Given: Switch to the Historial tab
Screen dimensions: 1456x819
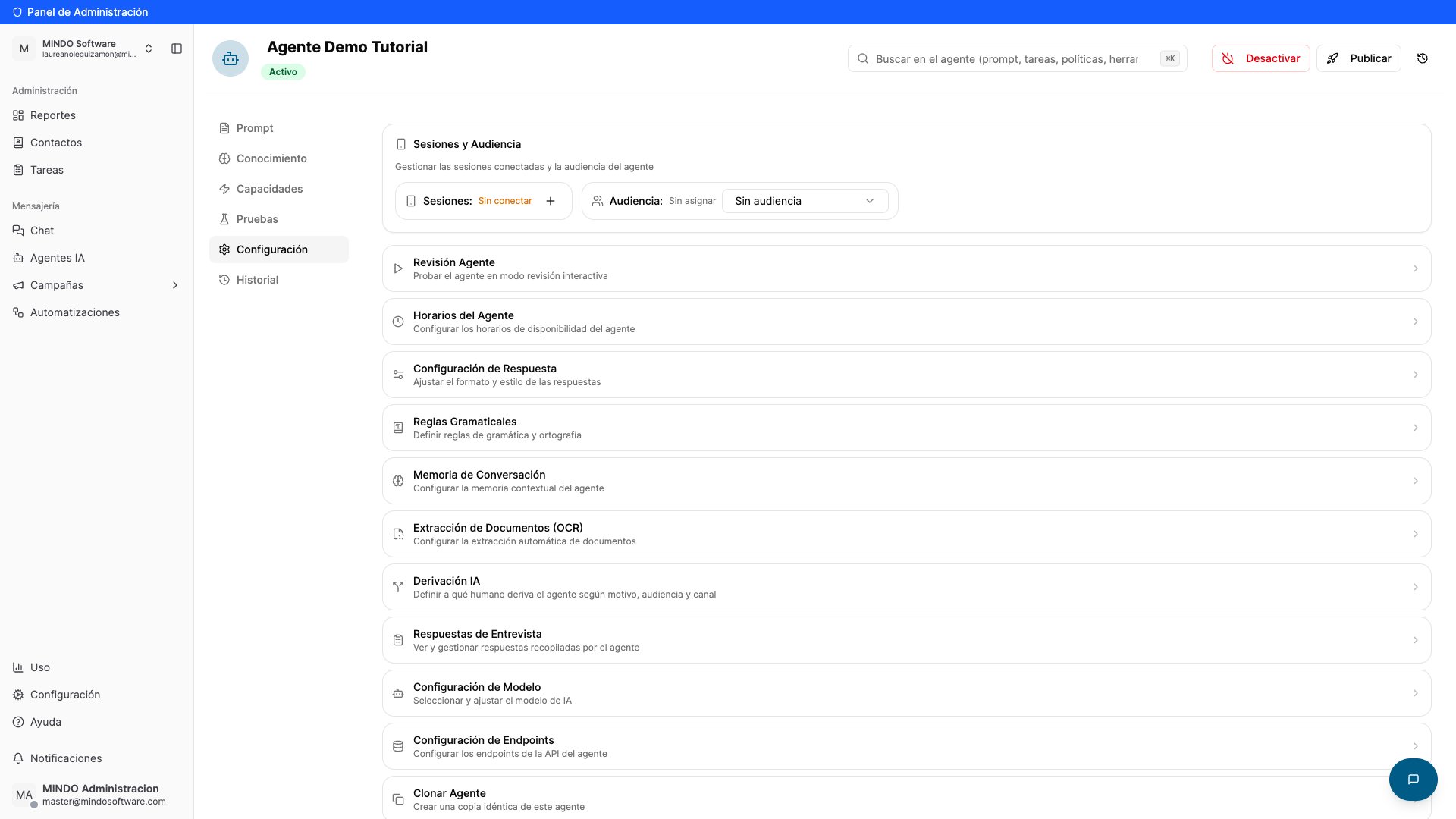Looking at the screenshot, I should click(x=279, y=280).
